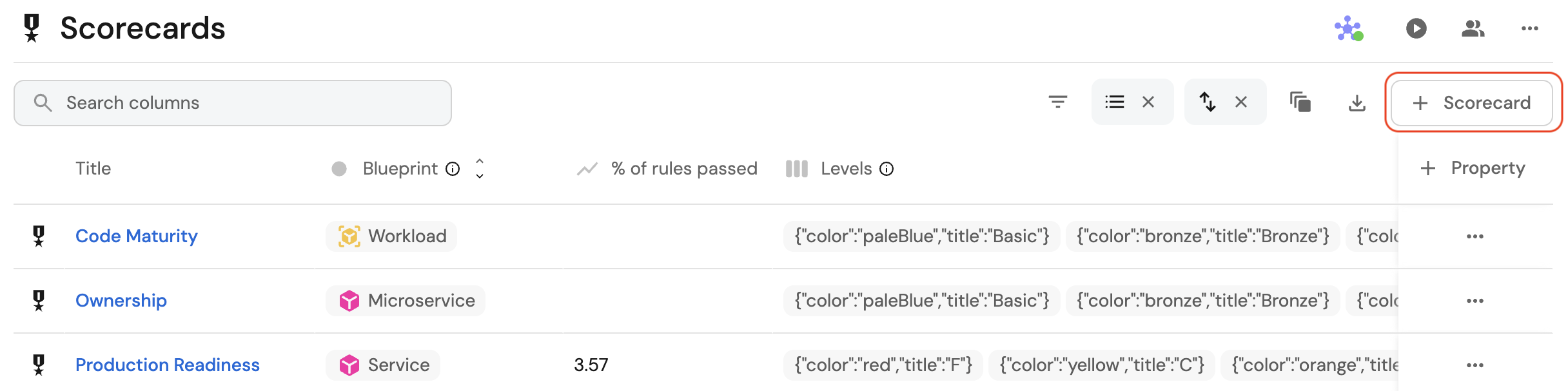Download table with the export icon
1568x391 pixels.
[x=1357, y=102]
